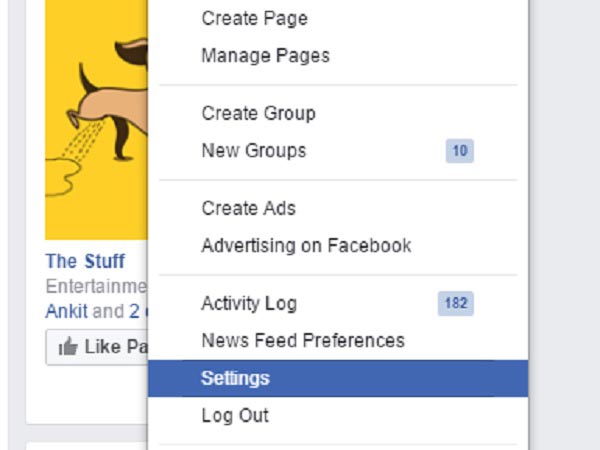Screen dimensions: 600x450
Task: Click the cartoon dog figure in the picture
Action: tap(110, 90)
